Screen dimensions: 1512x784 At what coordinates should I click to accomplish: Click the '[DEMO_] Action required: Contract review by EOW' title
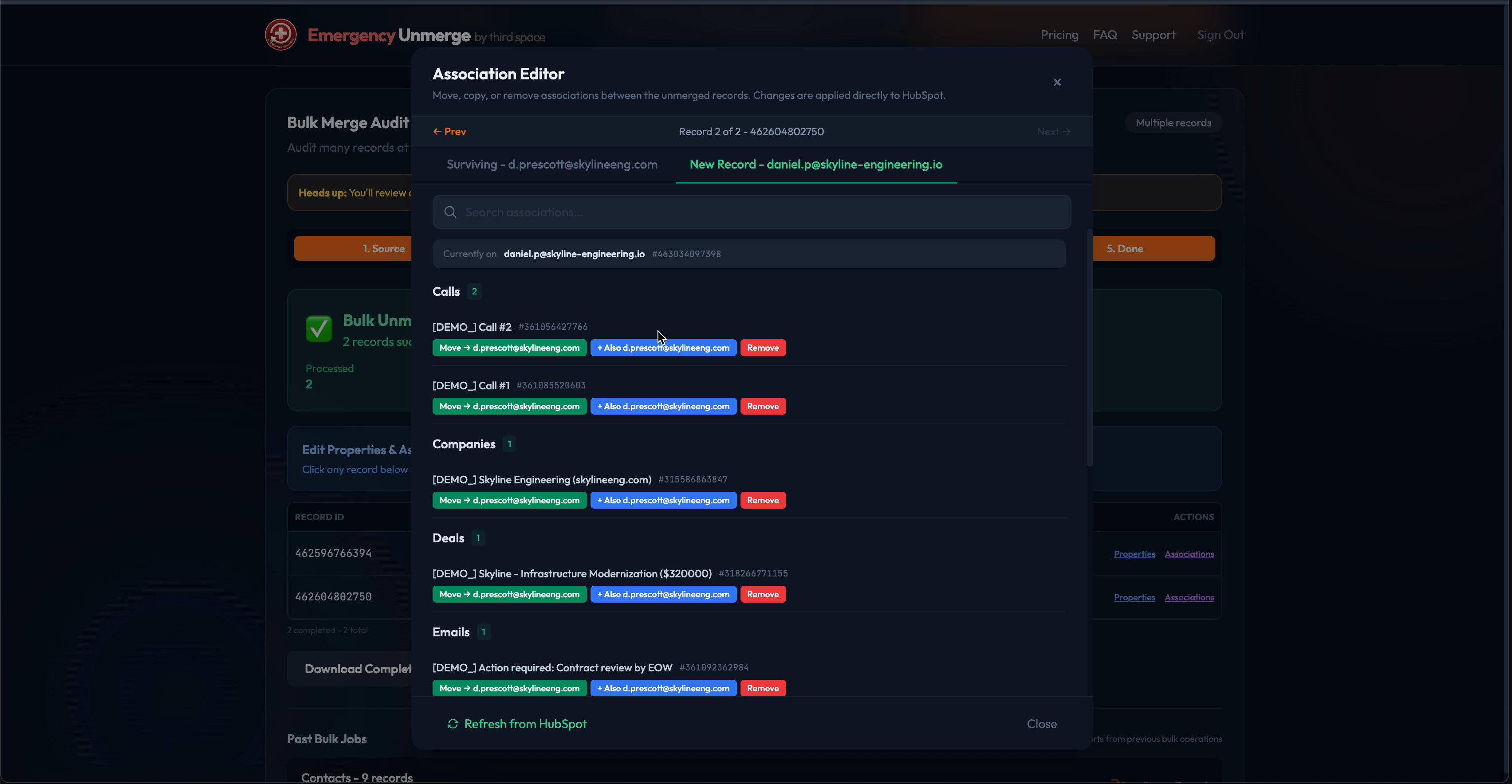tap(552, 667)
